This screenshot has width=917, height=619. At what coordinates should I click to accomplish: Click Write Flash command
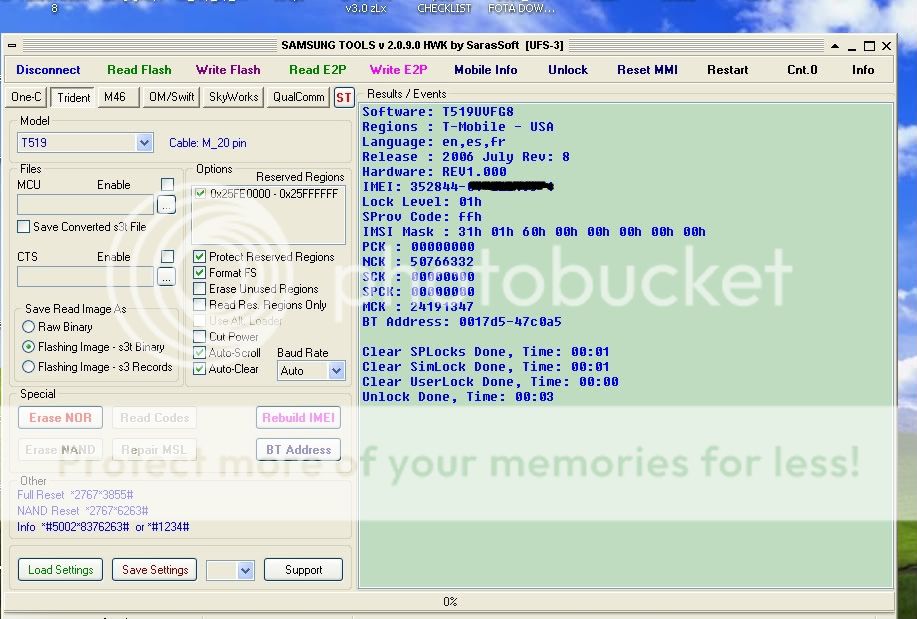pyautogui.click(x=228, y=70)
